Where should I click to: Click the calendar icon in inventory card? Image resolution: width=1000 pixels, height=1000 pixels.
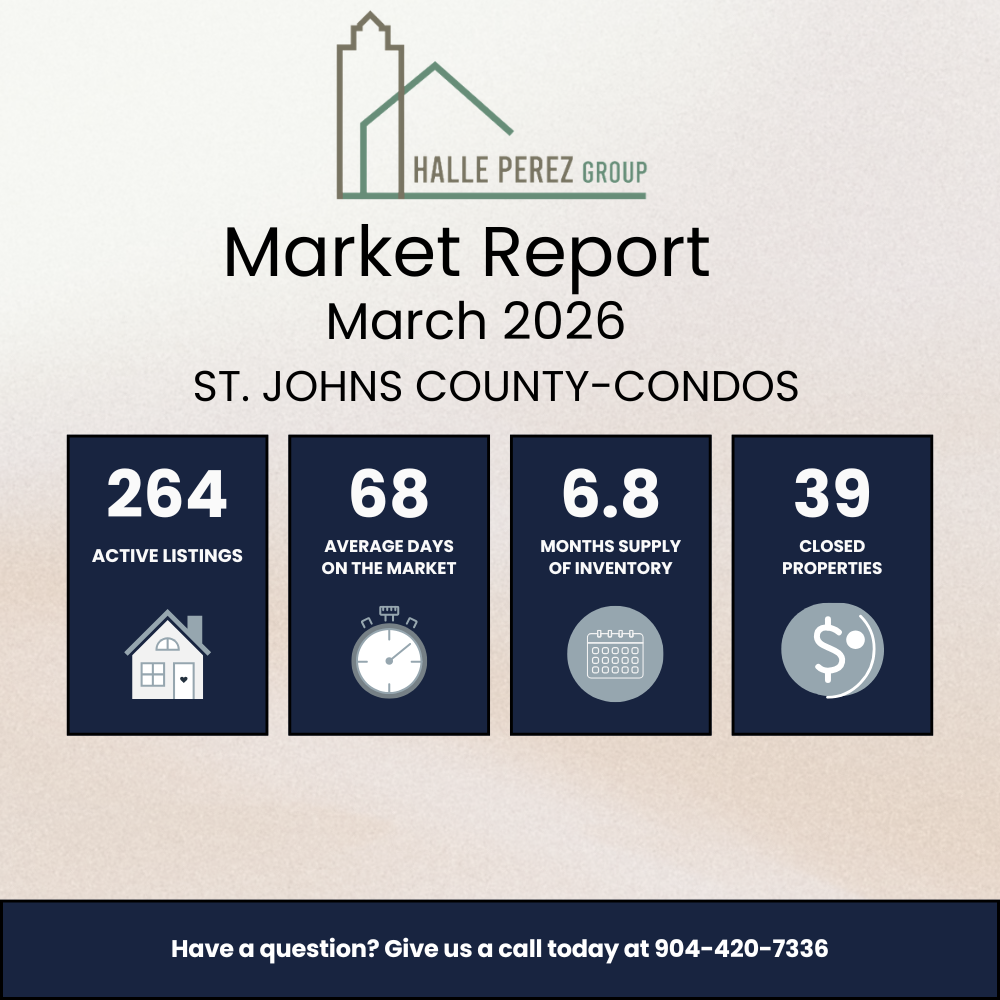(x=615, y=653)
